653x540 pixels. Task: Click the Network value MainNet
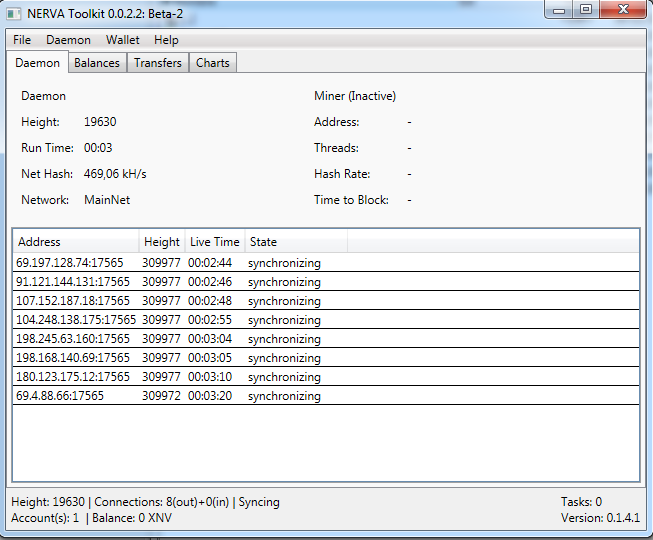tap(107, 200)
